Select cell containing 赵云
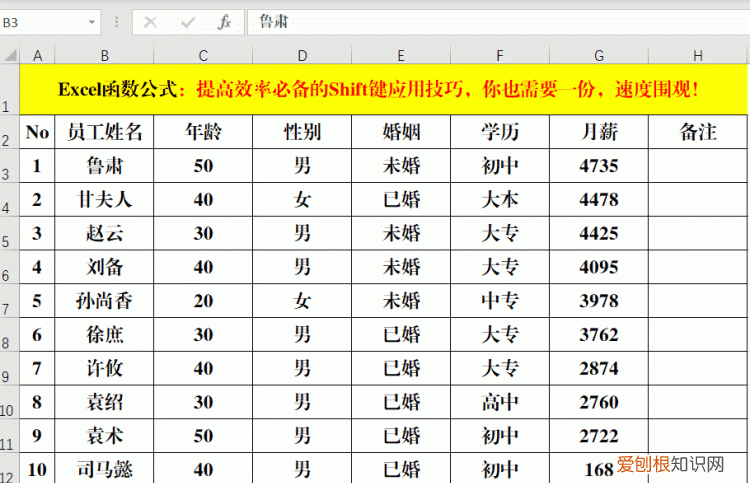 (104, 233)
